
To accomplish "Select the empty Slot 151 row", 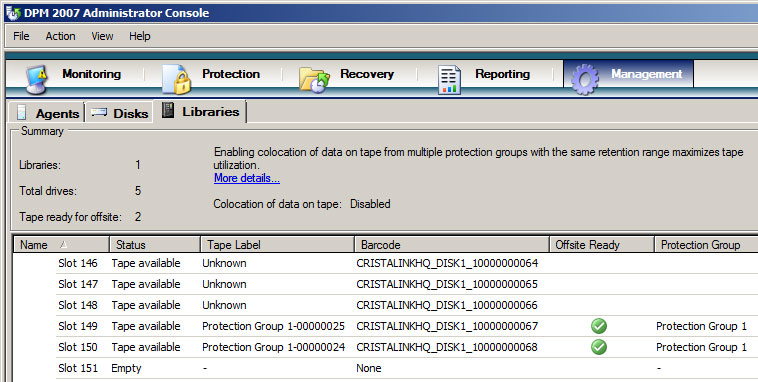I will click(407, 368).
